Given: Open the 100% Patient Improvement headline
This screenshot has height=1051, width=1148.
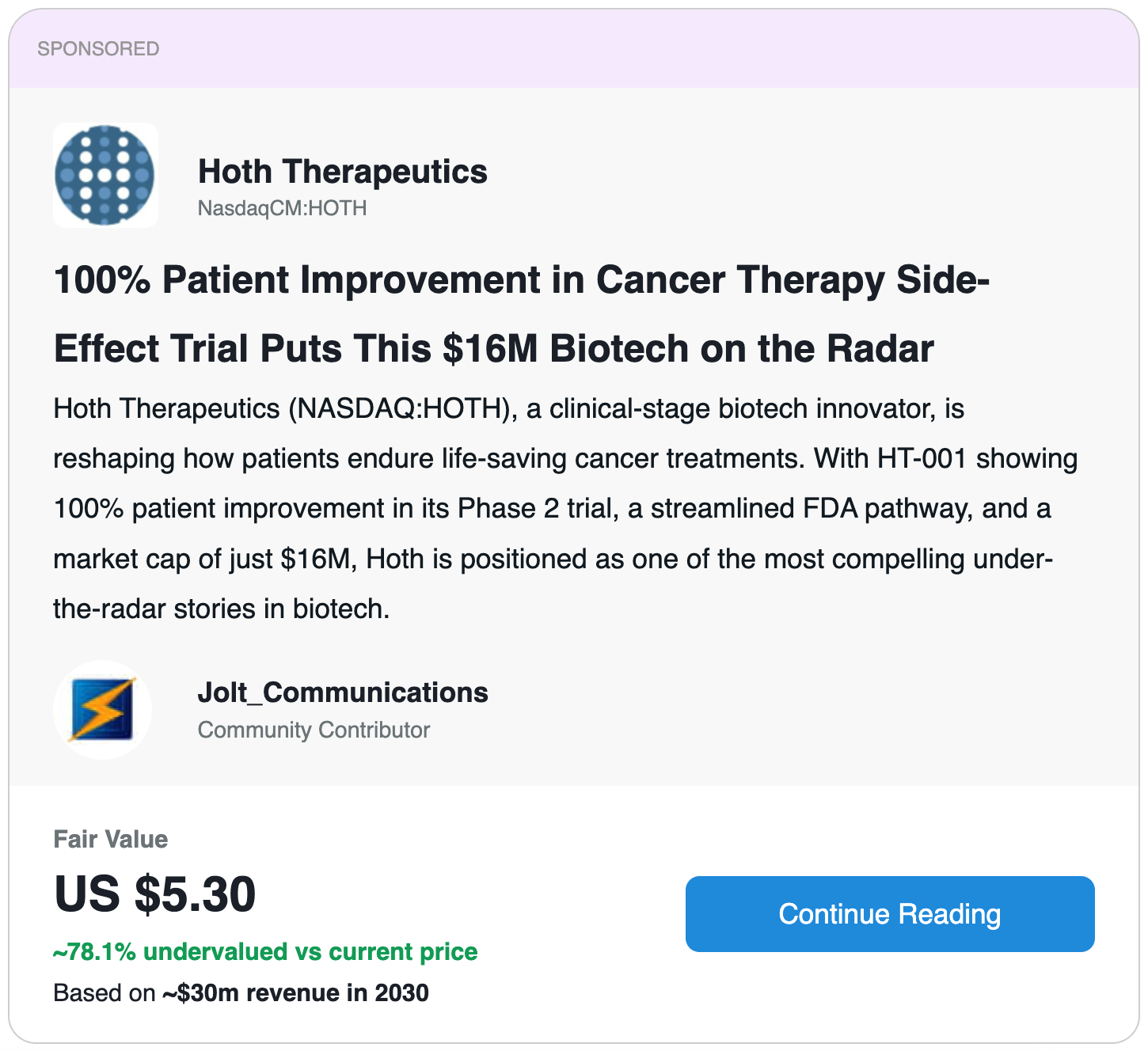Looking at the screenshot, I should point(521,314).
